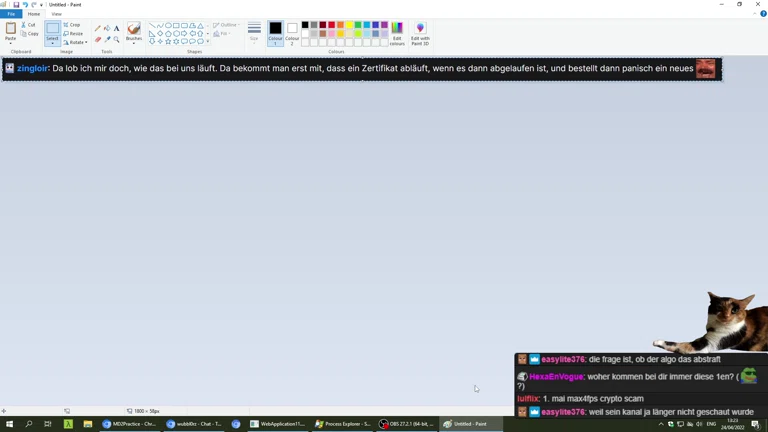
Task: Switch to OBS 27.2.1 in taskbar
Action: click(408, 424)
